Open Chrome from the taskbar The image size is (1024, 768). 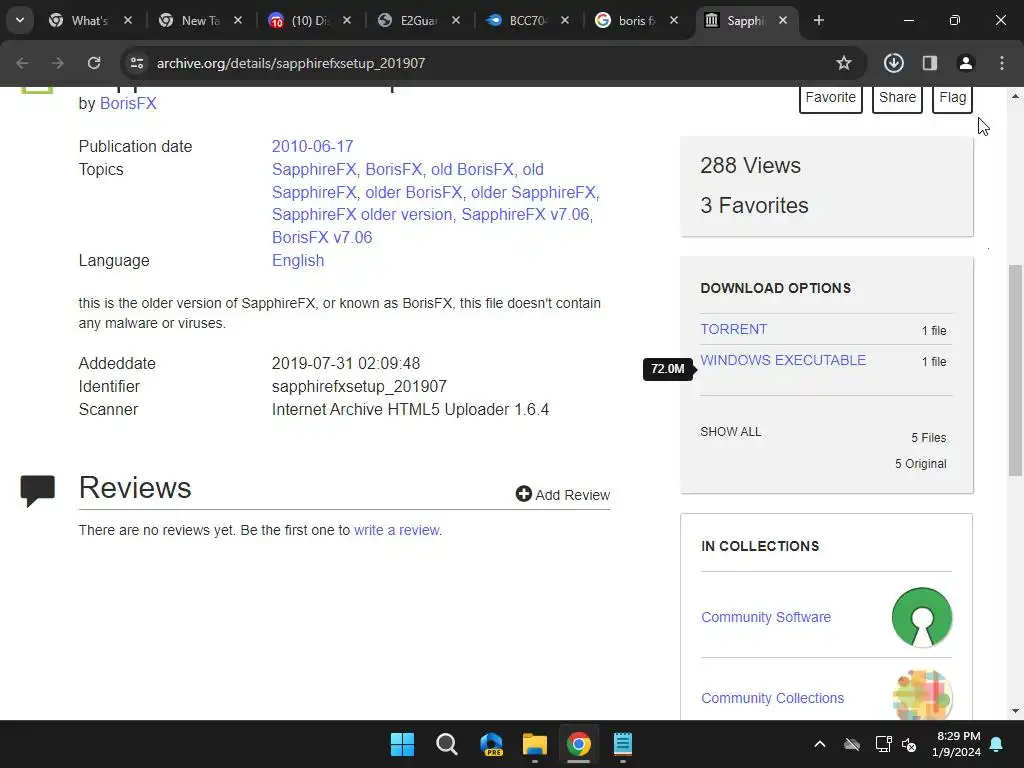[x=579, y=744]
